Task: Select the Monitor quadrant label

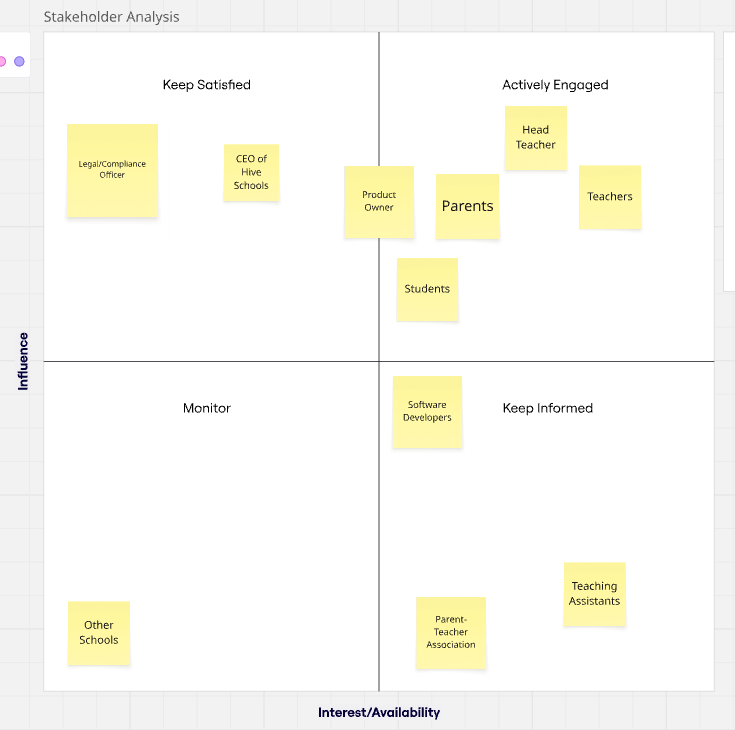Action: coord(206,408)
